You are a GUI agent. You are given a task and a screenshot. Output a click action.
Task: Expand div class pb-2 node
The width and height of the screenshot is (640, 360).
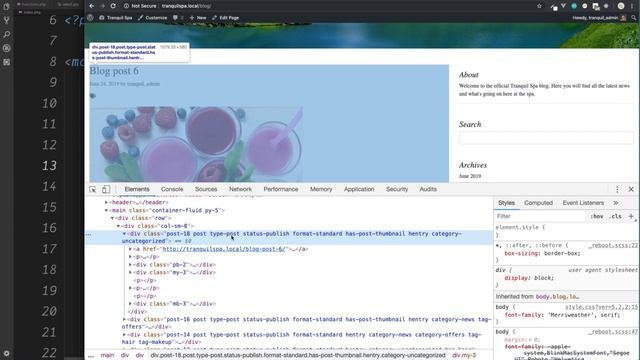pyautogui.click(x=130, y=265)
